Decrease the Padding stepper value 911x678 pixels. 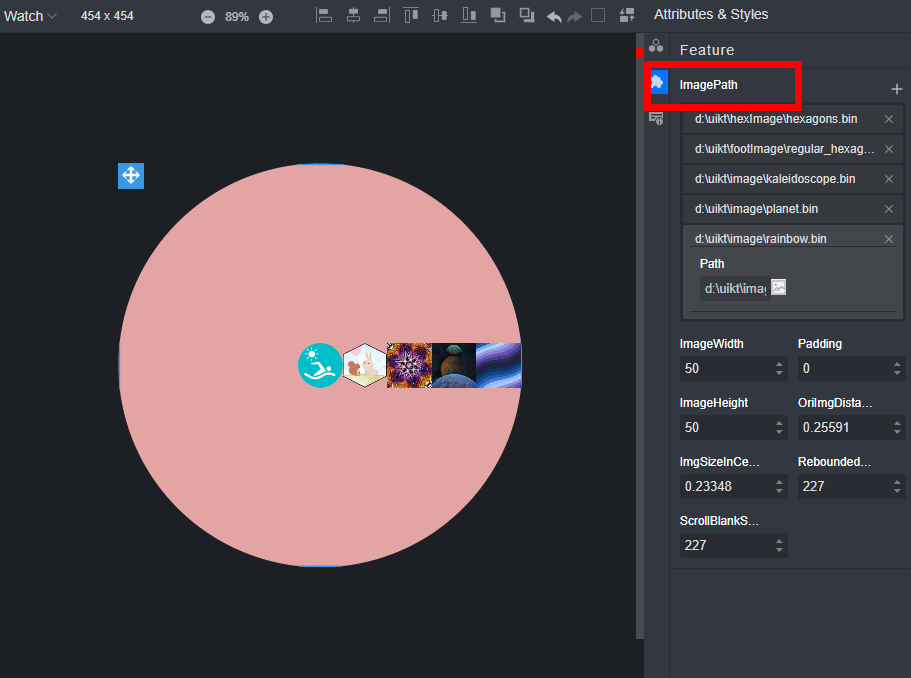[898, 374]
